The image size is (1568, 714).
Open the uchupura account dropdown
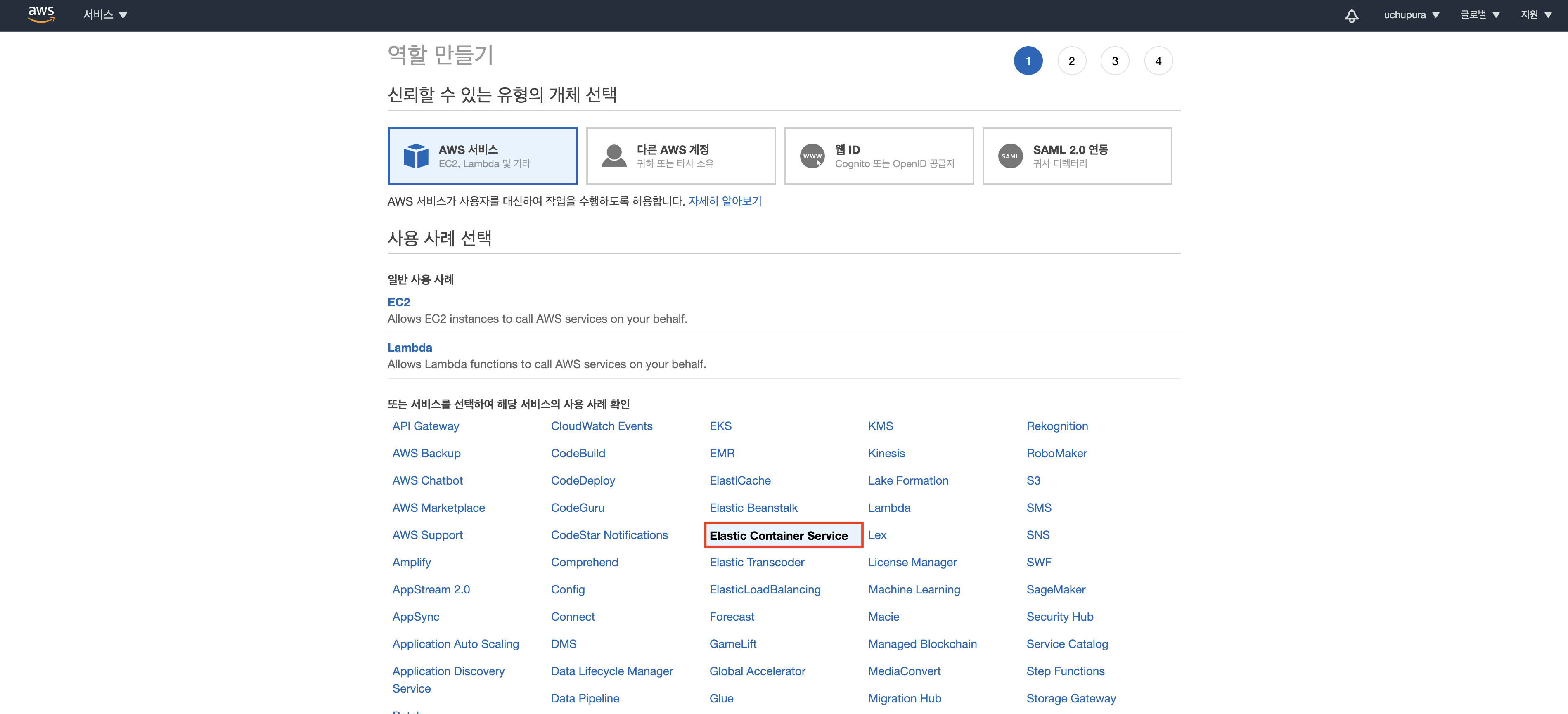(x=1411, y=14)
